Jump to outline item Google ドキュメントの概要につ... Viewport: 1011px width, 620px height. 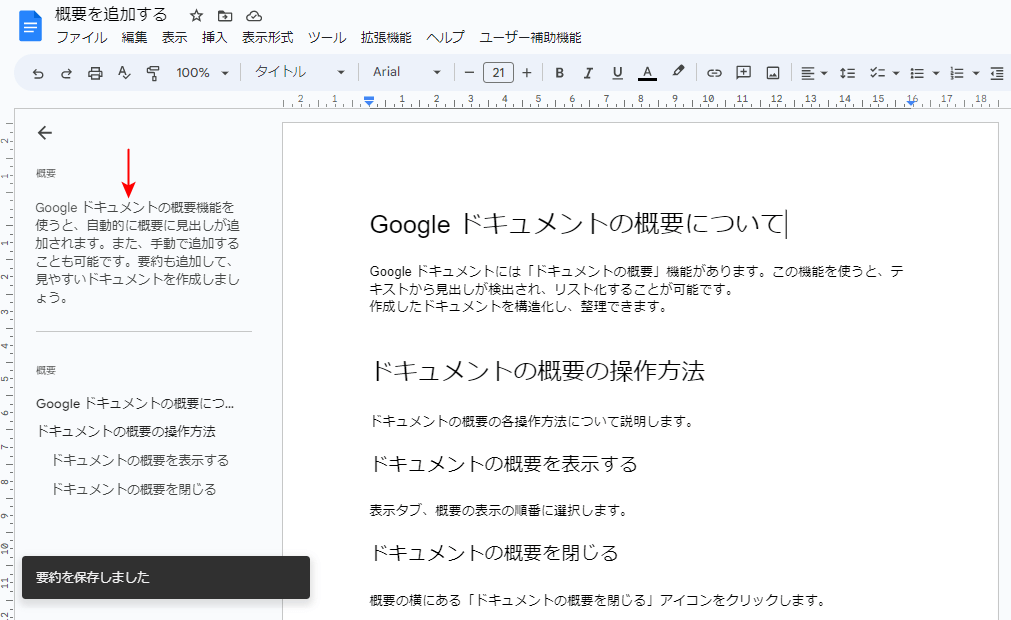click(x=135, y=403)
